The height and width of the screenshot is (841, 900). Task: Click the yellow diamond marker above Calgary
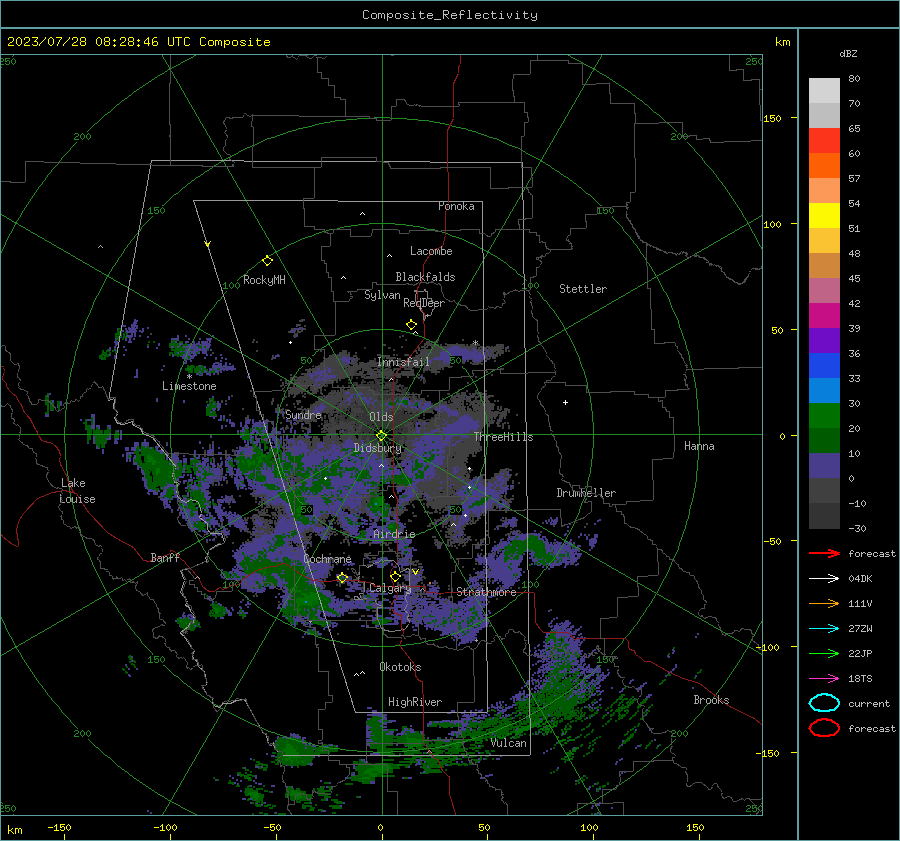click(x=395, y=576)
